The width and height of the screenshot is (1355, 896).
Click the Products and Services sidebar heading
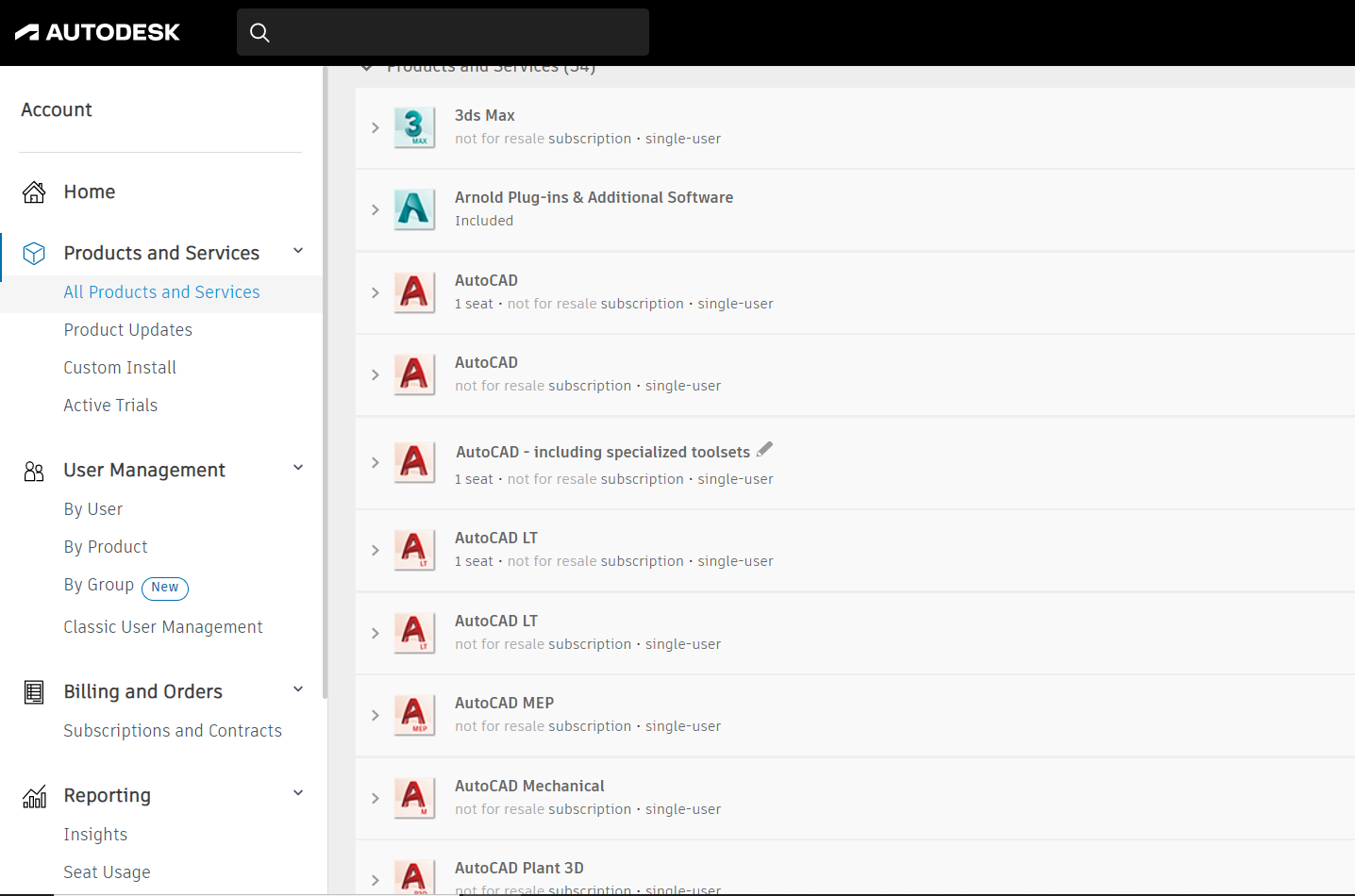(161, 254)
